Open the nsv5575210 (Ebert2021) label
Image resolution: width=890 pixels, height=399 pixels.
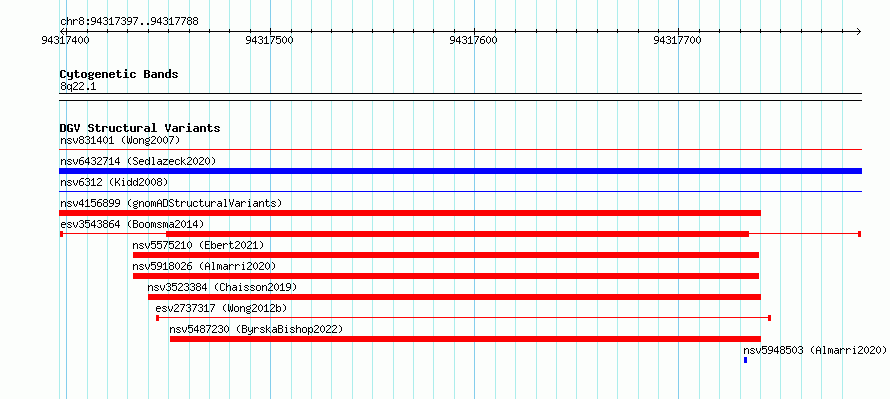198,245
